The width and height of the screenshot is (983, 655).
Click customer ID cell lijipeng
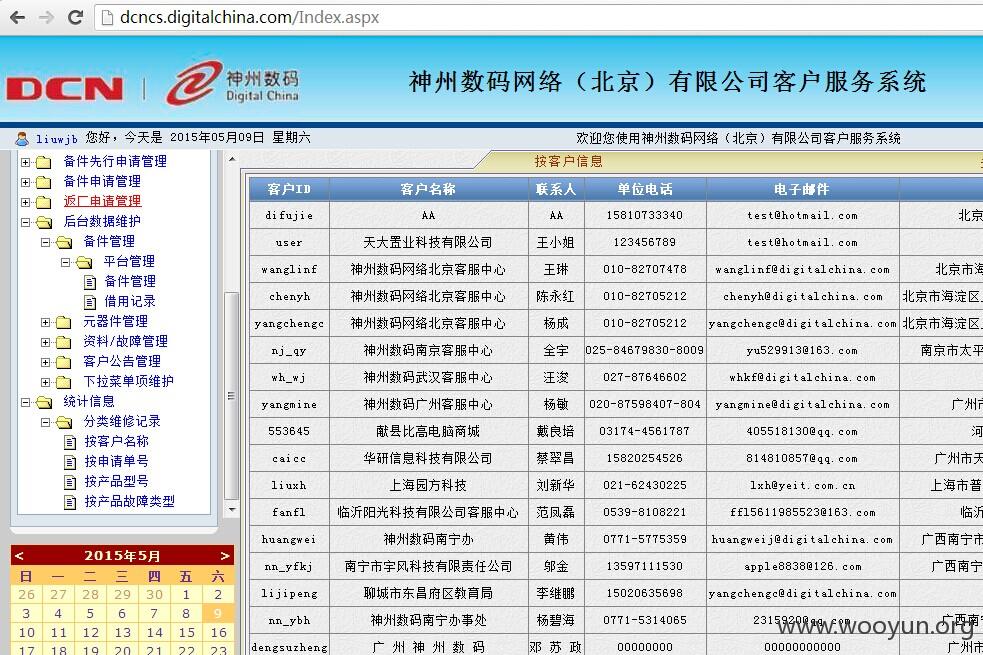[289, 593]
